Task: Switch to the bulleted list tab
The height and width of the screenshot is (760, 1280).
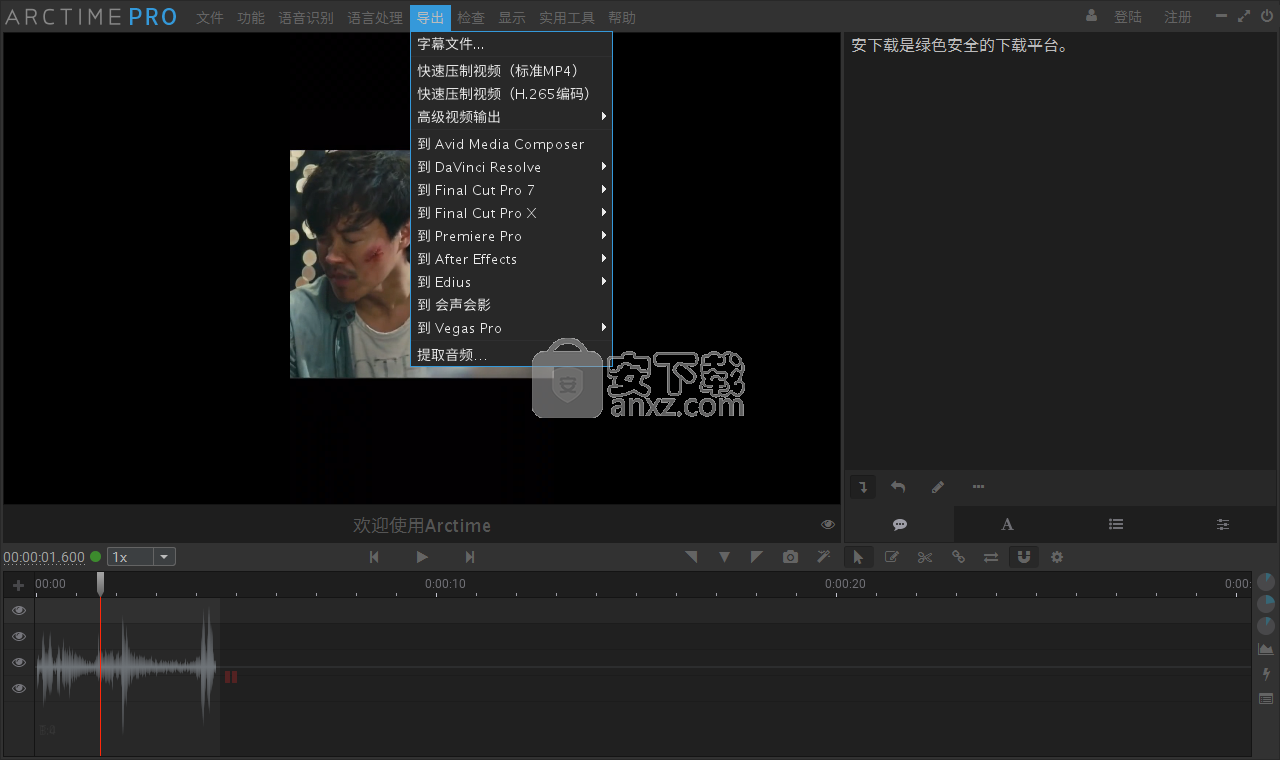Action: 1116,524
